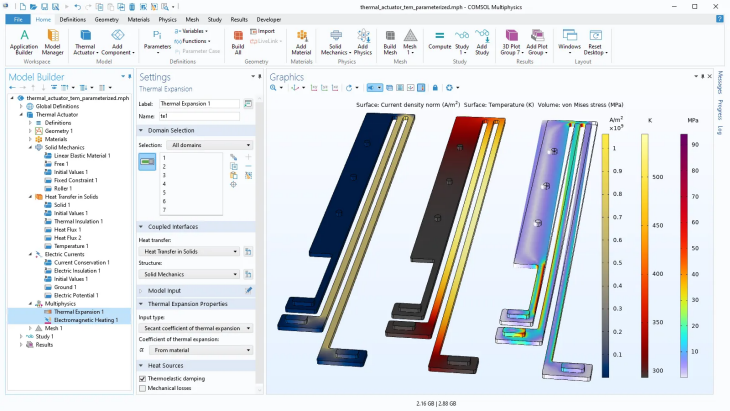Screen dimensions: 730x411
Task: Select Electric Potential 1 node
Action: 76,295
